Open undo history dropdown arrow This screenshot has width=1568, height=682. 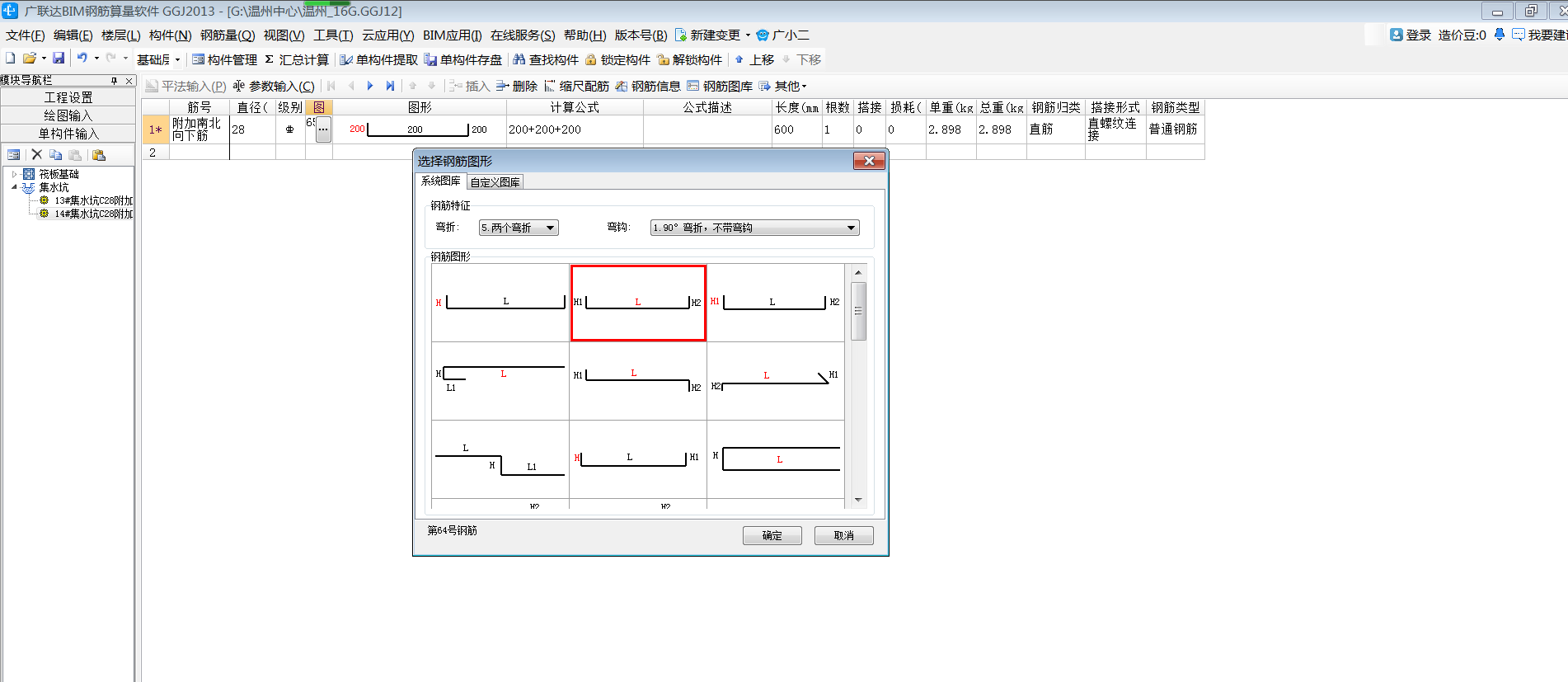pos(96,59)
